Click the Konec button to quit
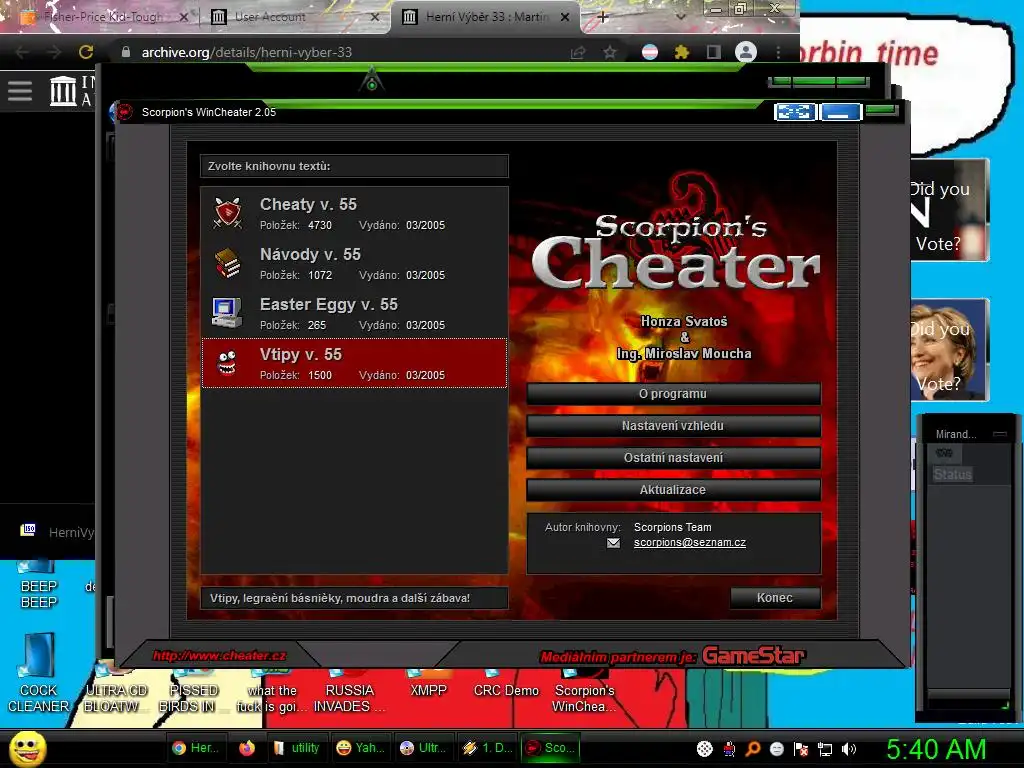 775,598
